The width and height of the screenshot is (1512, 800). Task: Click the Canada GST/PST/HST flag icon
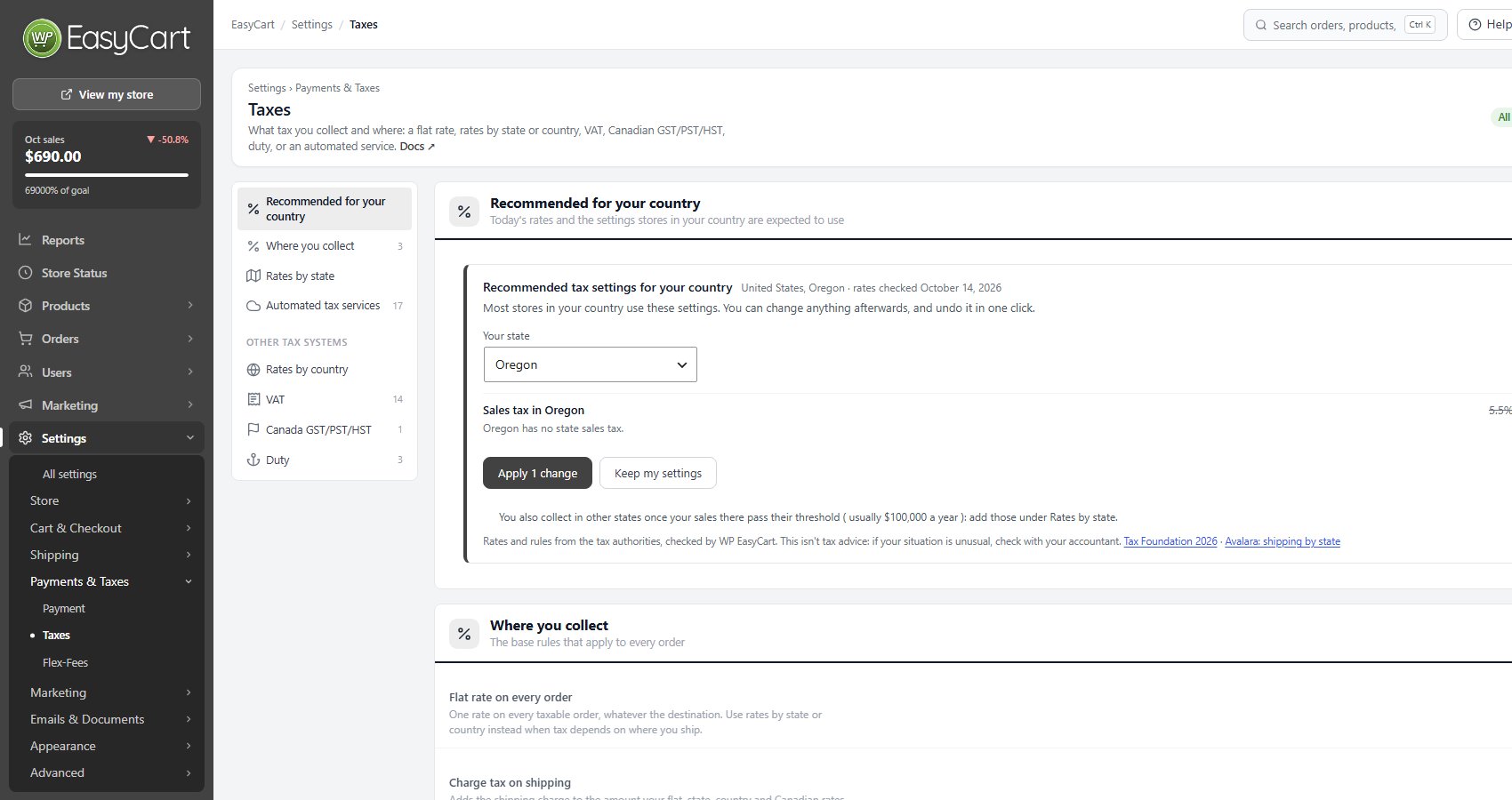point(253,429)
